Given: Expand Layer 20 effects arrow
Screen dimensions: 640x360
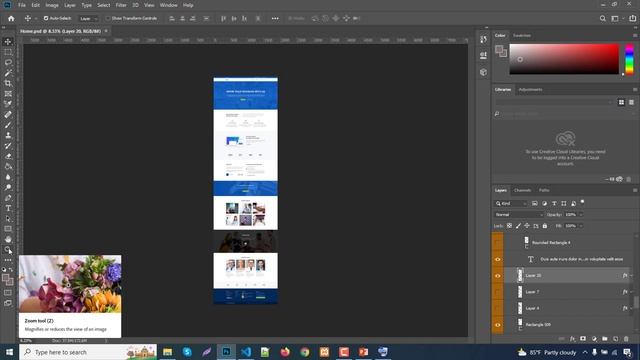Looking at the screenshot, I should pos(632,276).
